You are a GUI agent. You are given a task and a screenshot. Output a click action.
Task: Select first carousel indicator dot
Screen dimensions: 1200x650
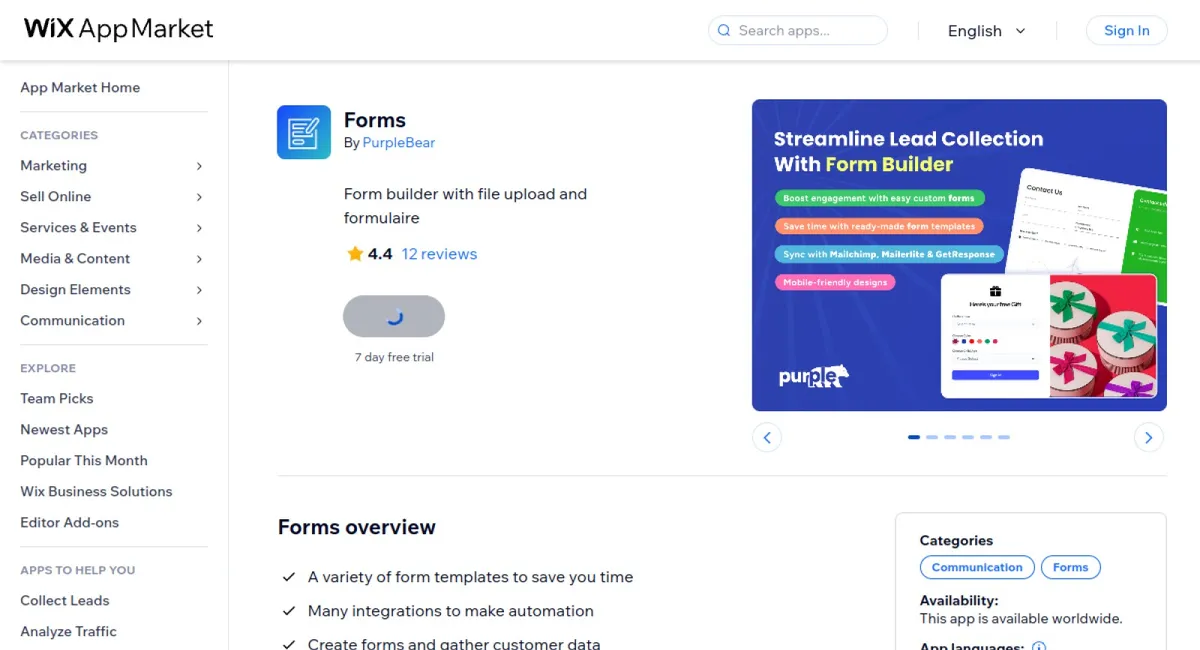(x=914, y=437)
